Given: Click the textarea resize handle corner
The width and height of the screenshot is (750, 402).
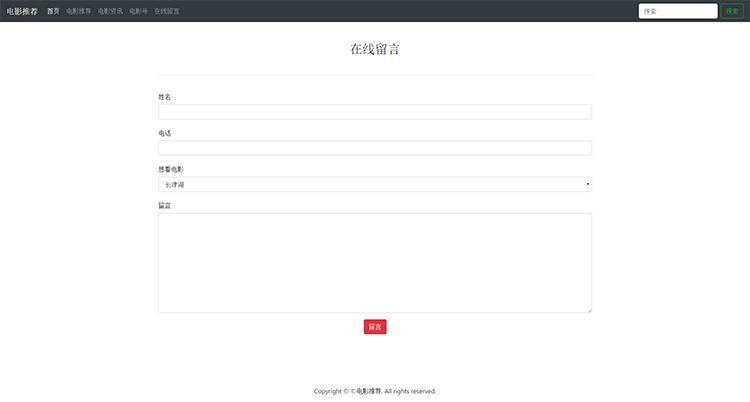Looking at the screenshot, I should pos(589,311).
